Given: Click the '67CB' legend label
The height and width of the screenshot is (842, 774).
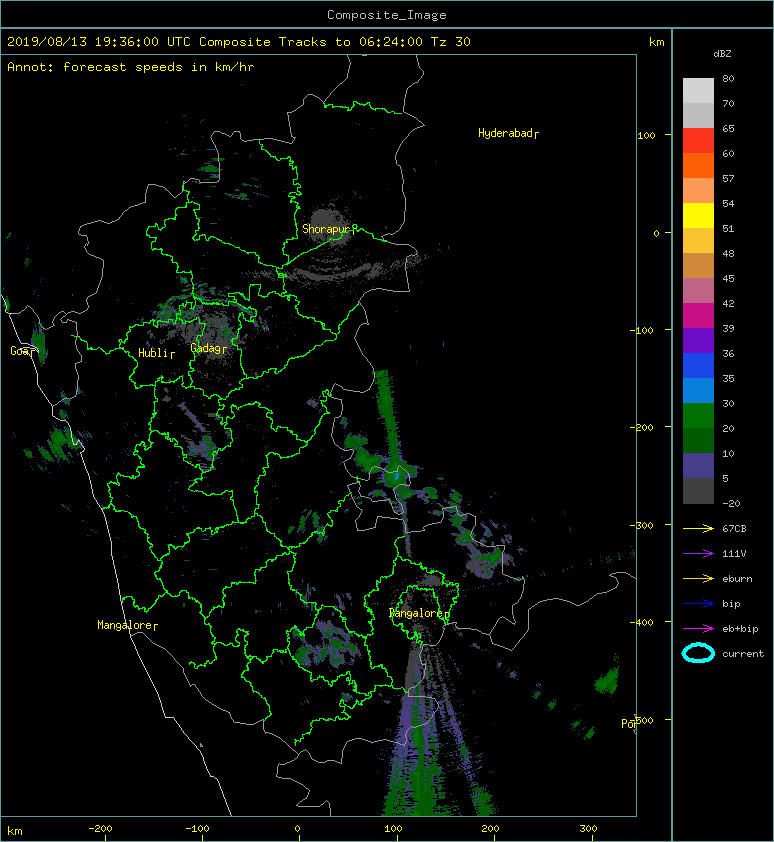Looking at the screenshot, I should click(x=734, y=529).
